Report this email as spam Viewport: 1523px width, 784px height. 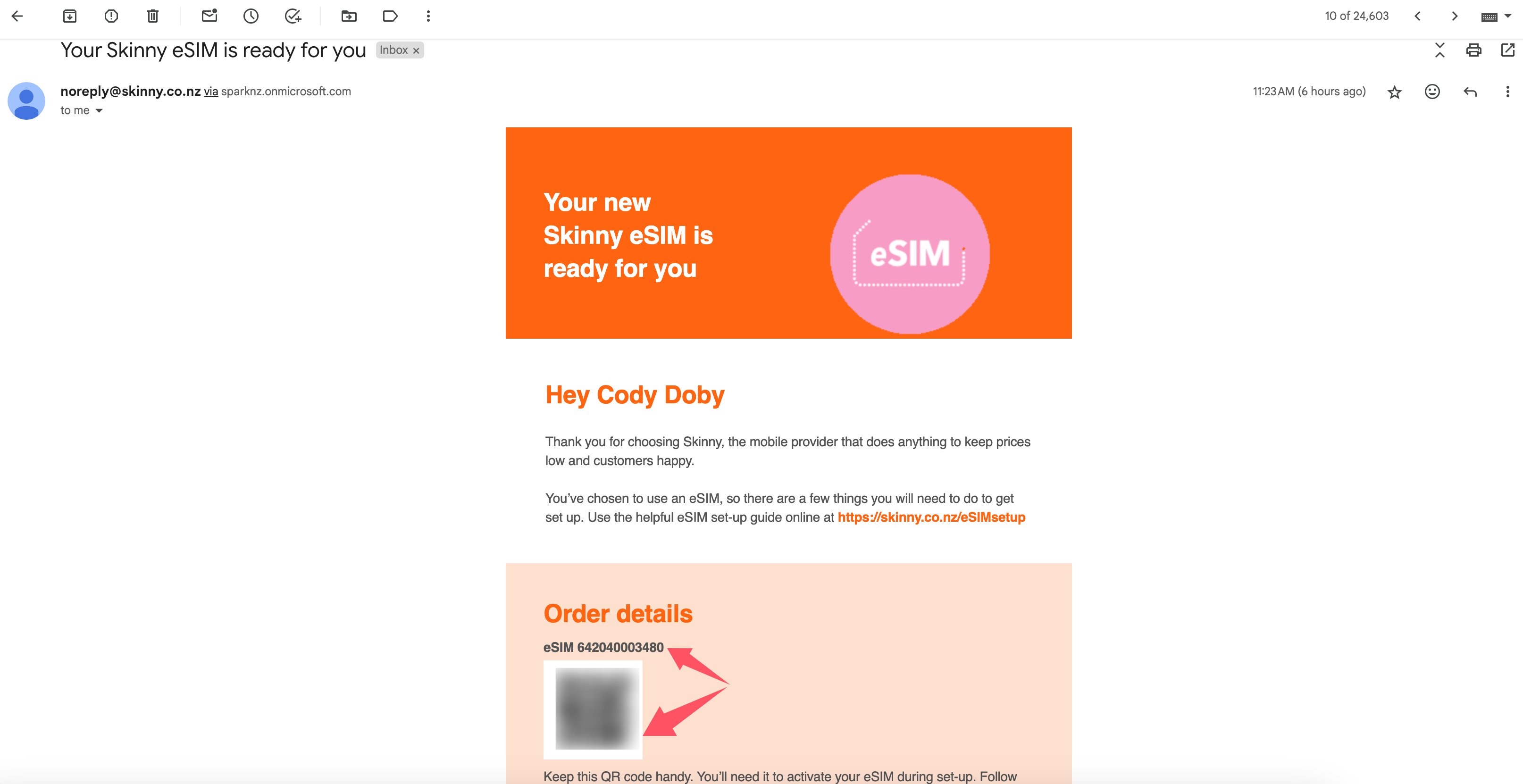pyautogui.click(x=111, y=16)
